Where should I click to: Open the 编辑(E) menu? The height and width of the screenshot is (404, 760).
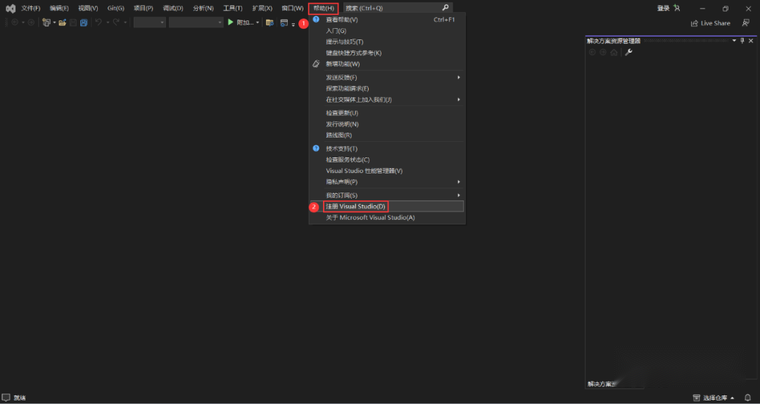tap(59, 8)
